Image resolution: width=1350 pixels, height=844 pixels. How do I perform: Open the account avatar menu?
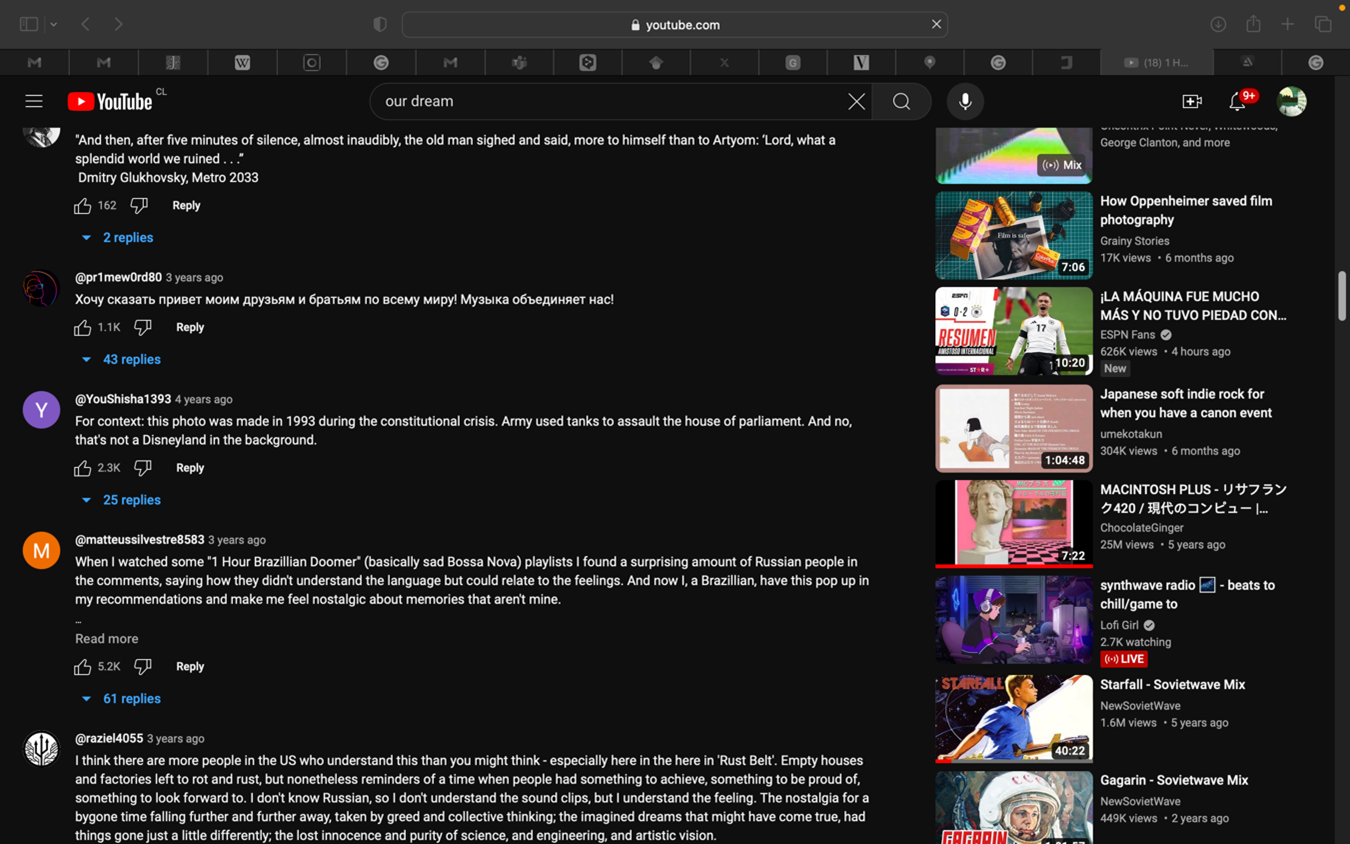[1291, 101]
